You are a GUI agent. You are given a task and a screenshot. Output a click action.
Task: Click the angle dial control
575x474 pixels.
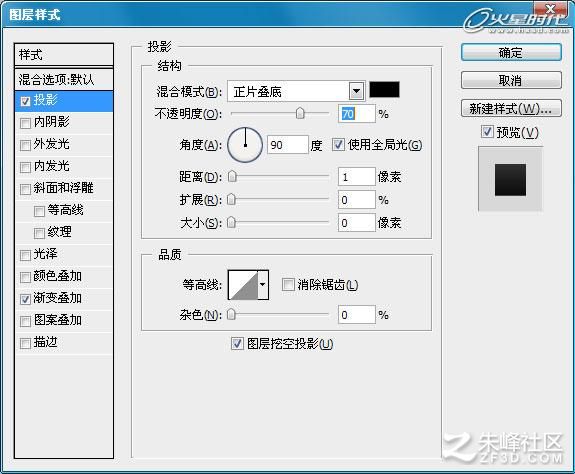coord(245,145)
